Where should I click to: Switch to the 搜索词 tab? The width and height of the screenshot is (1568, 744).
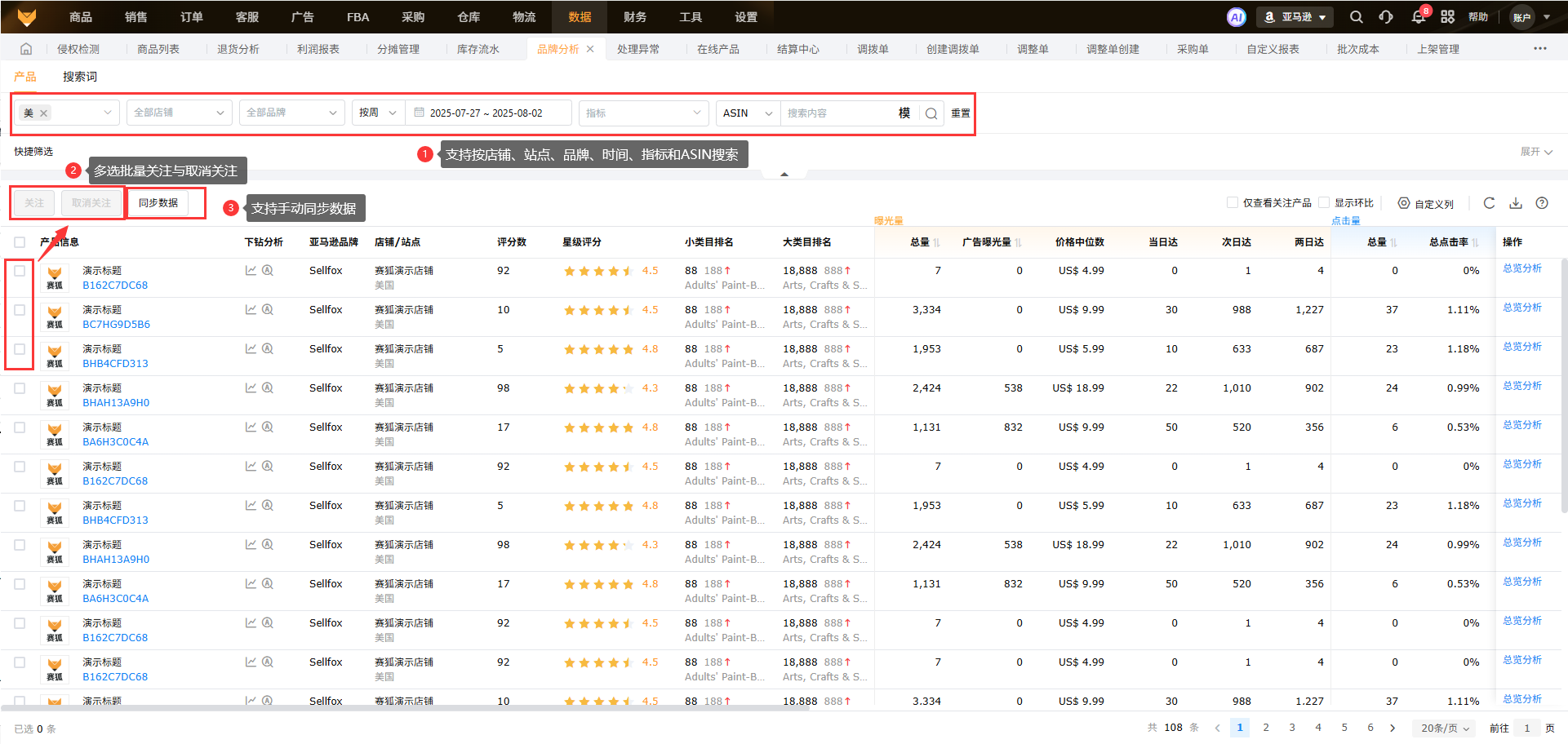(80, 77)
